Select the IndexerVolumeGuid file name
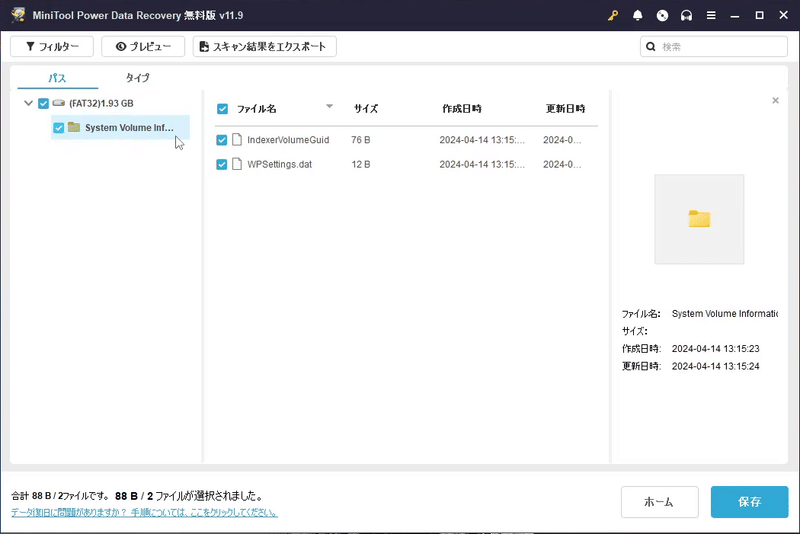Screen dimensions: 800x534 point(288,140)
